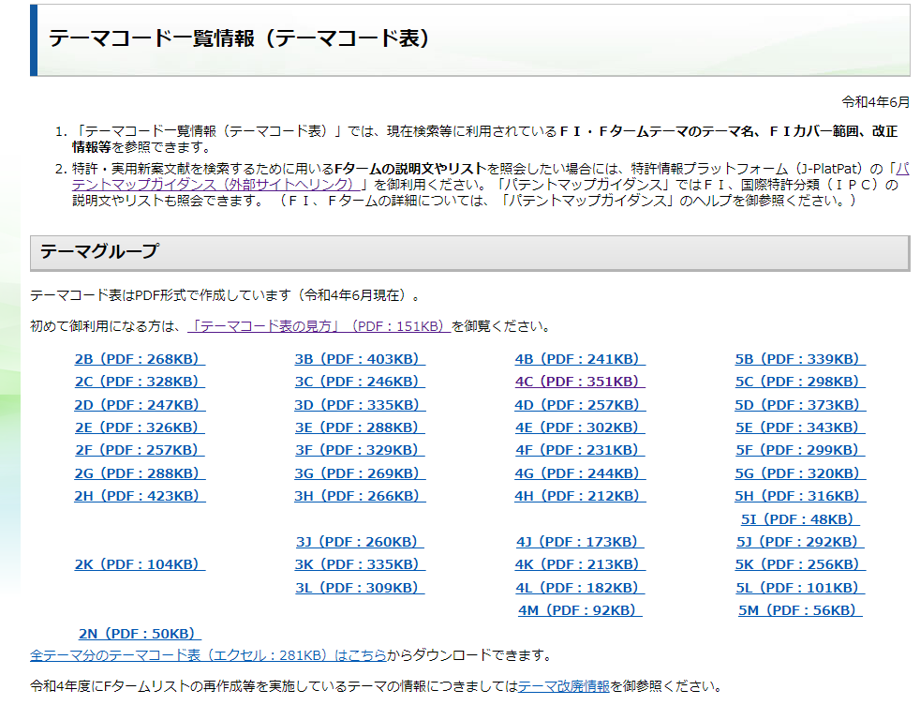Select the 2H (PDF: 423KB) link
The image size is (920, 720).
point(140,496)
